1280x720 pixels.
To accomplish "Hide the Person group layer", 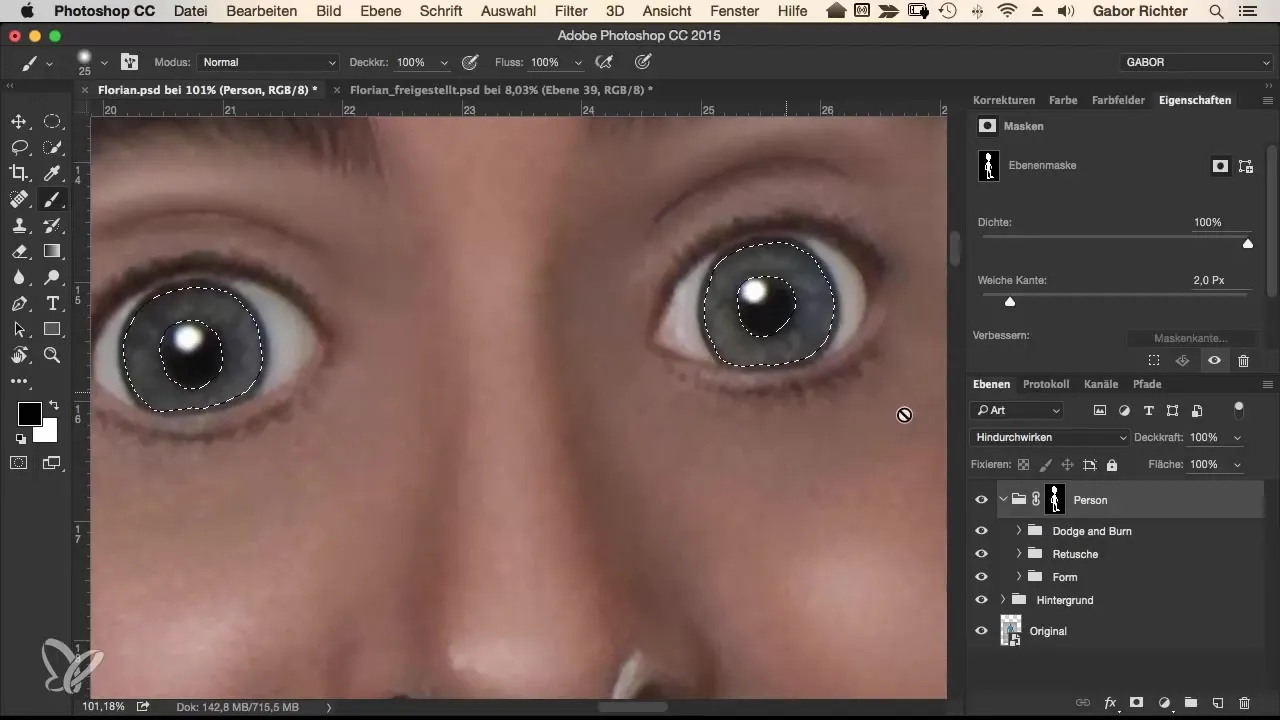I will [981, 500].
